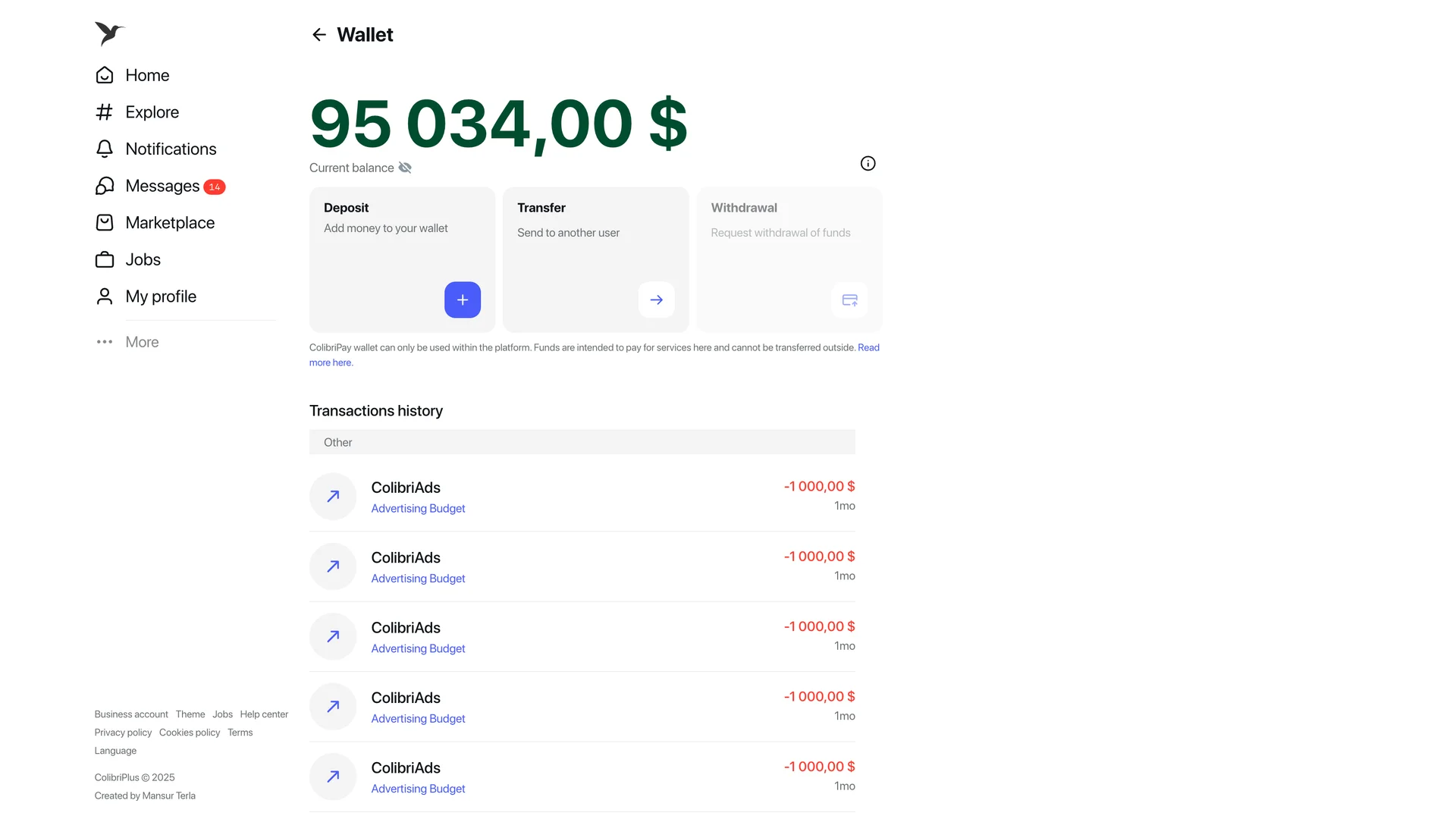Click the third ColibriAds transaction arrow icon

pos(333,637)
